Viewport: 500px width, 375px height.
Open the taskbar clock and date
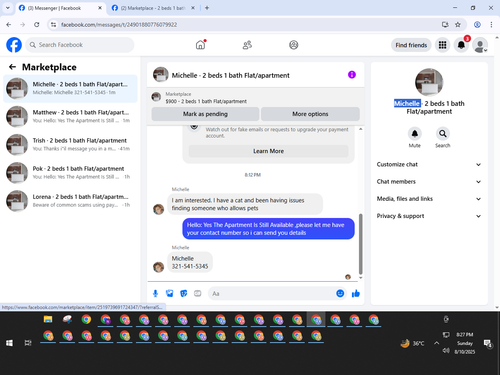[x=465, y=343]
